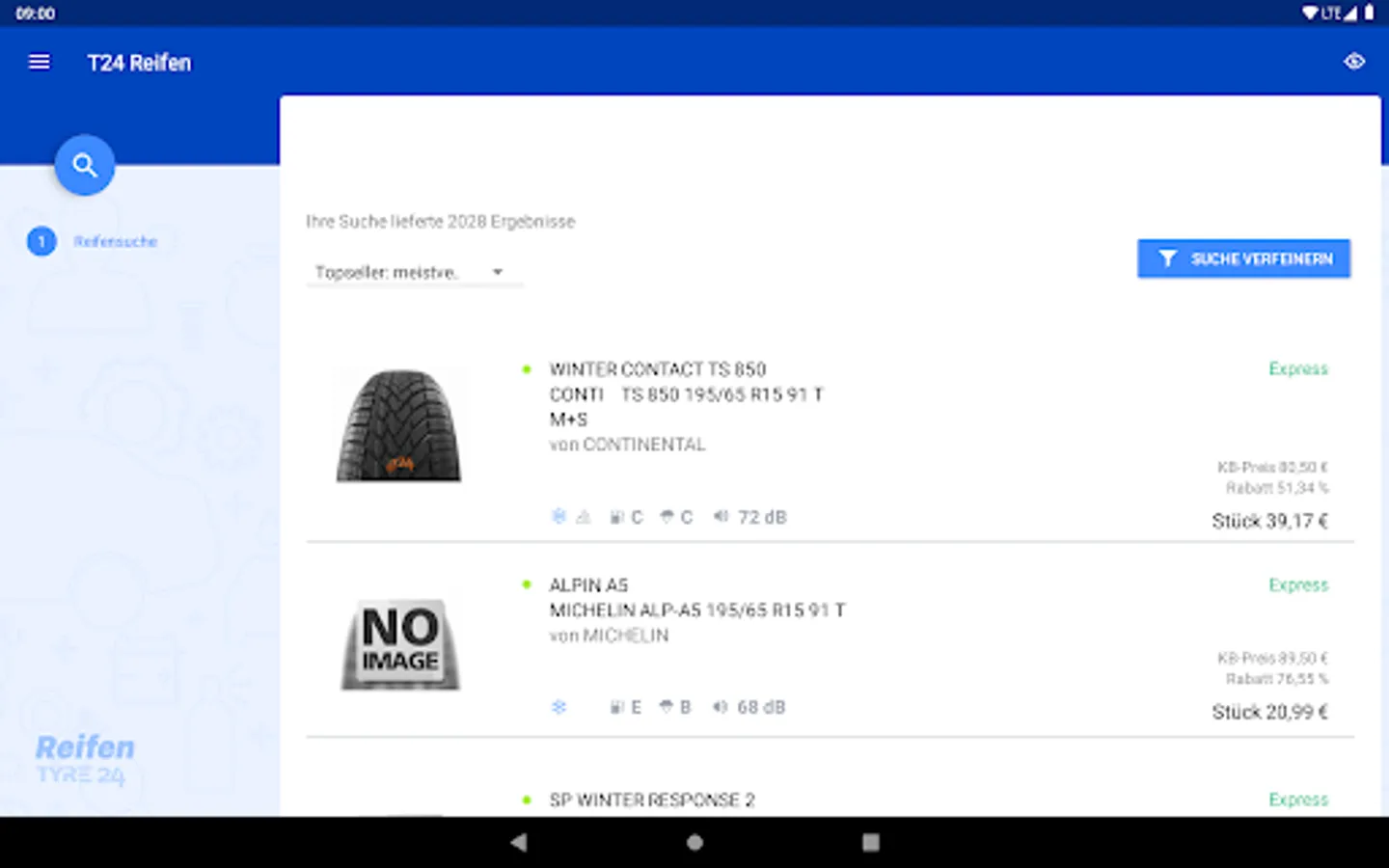Click Express label on SP Winter Response row
The image size is (1389, 868).
click(x=1298, y=800)
